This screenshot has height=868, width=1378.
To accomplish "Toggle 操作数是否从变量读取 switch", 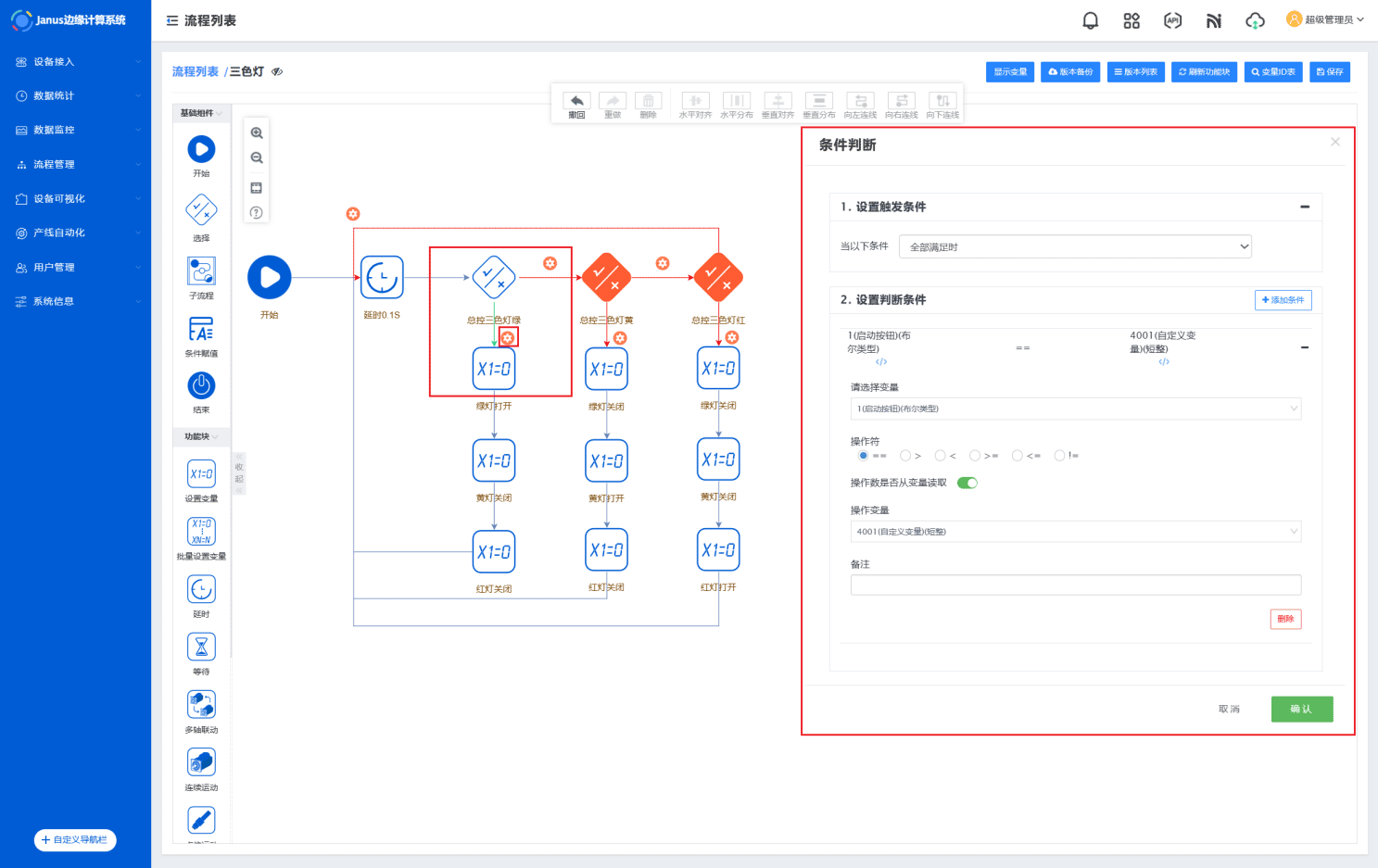I will (x=967, y=483).
